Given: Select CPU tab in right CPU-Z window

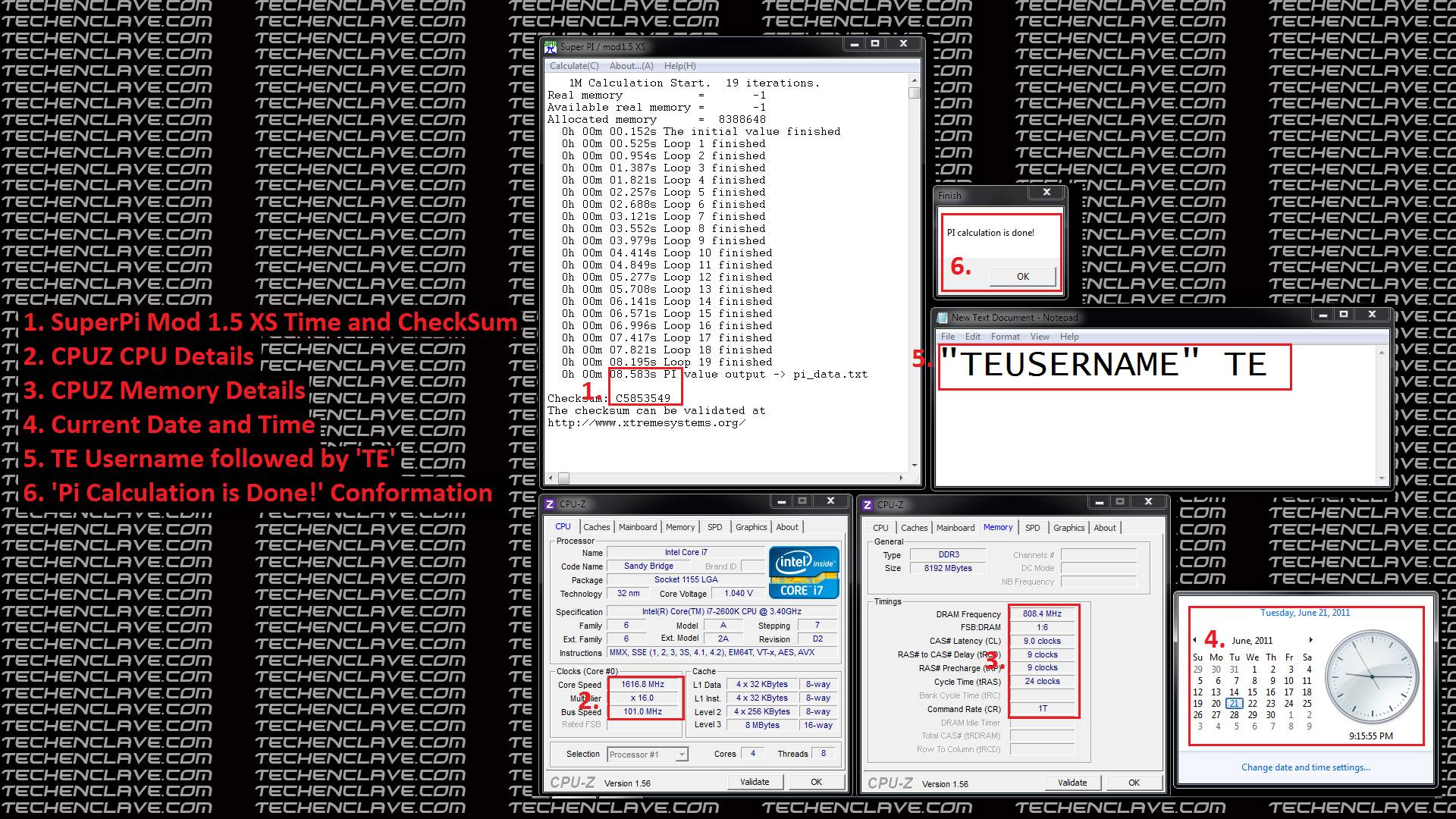Looking at the screenshot, I should tap(880, 528).
